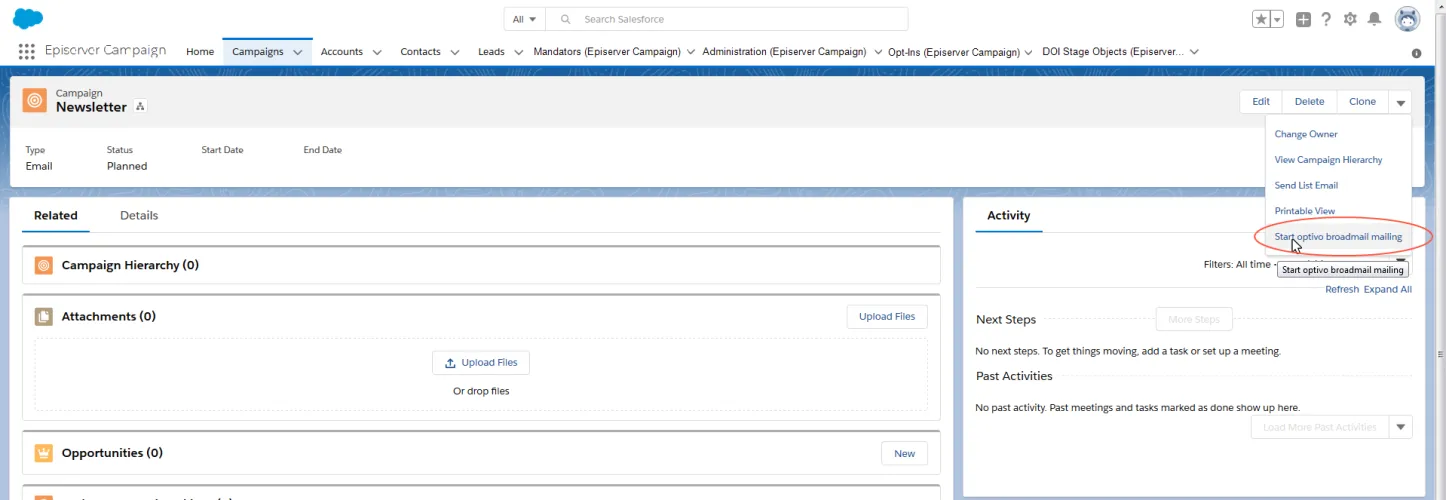1446x500 pixels.
Task: Click the Campaign record target icon
Action: (35, 100)
